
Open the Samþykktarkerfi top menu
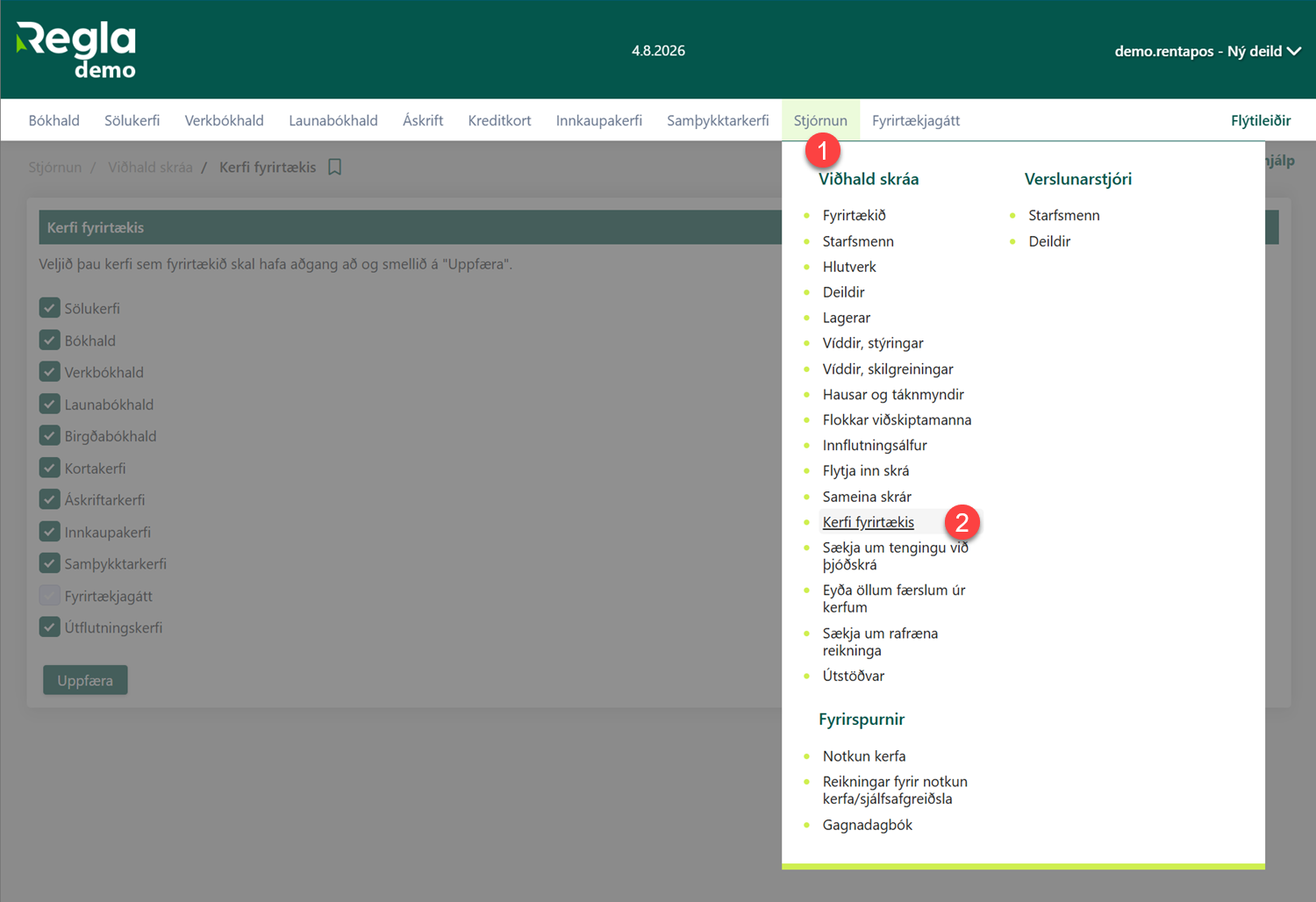click(718, 120)
